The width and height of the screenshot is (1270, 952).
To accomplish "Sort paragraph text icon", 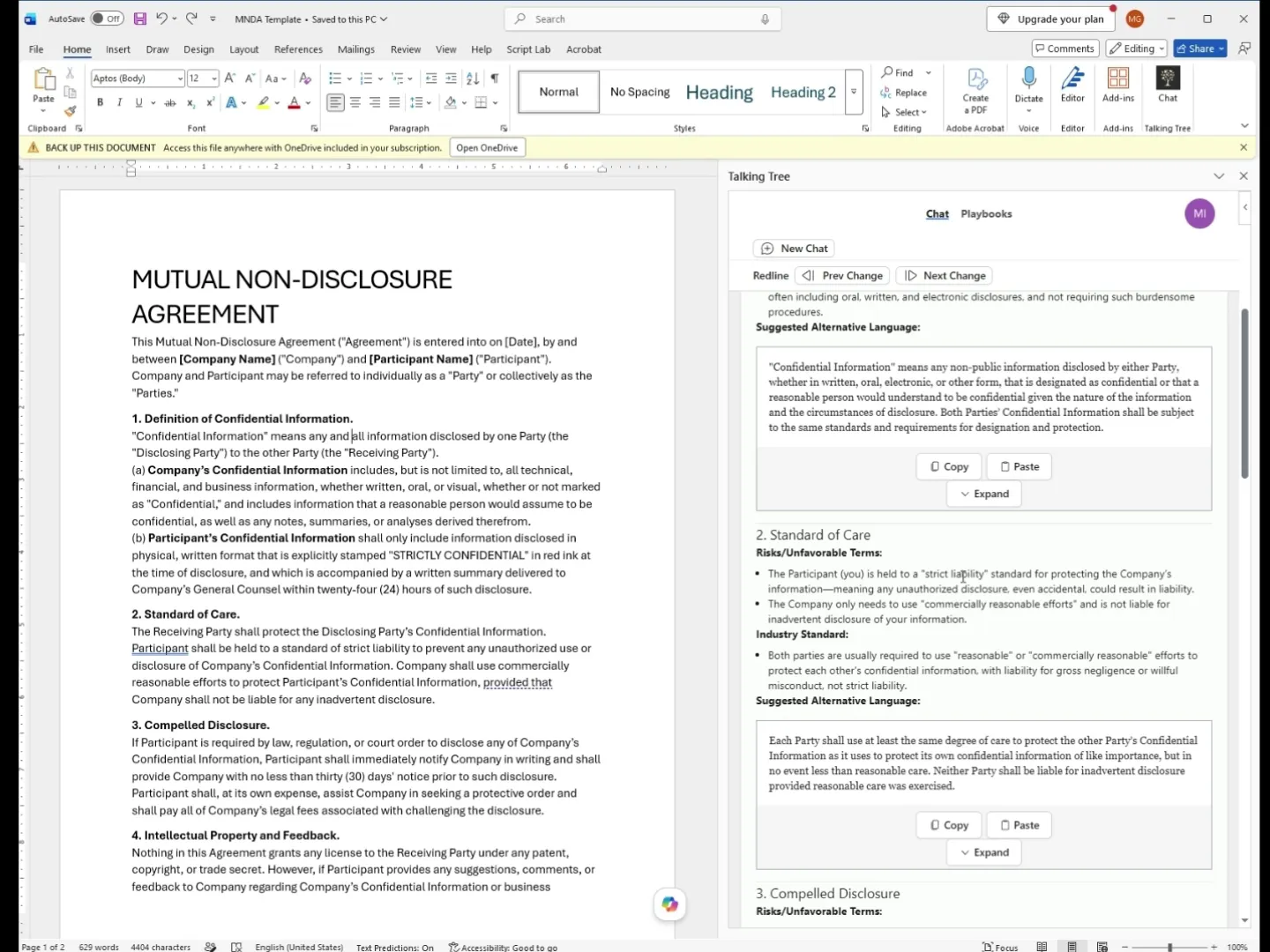I will 473,78.
